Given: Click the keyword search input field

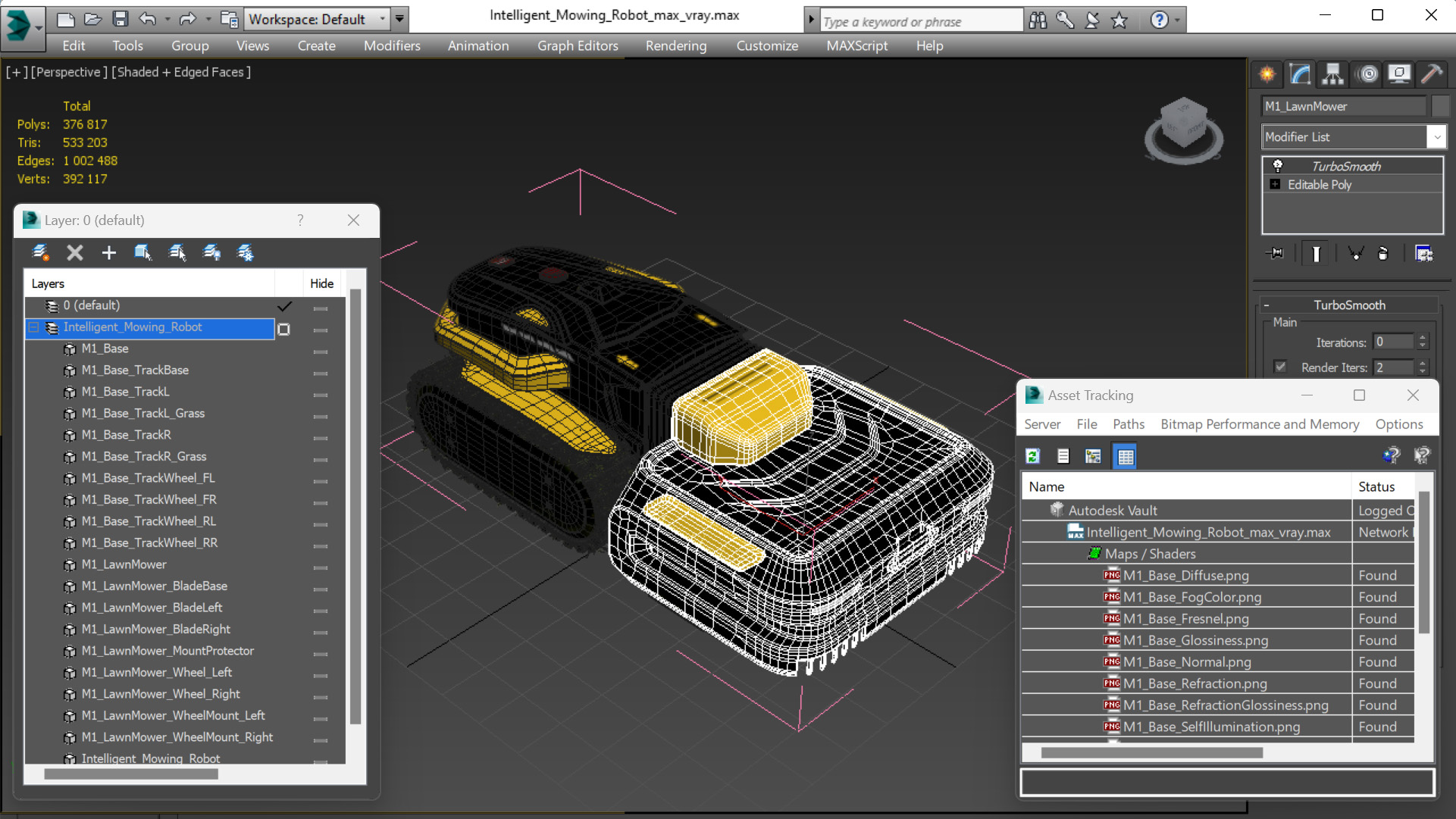Looking at the screenshot, I should [921, 21].
